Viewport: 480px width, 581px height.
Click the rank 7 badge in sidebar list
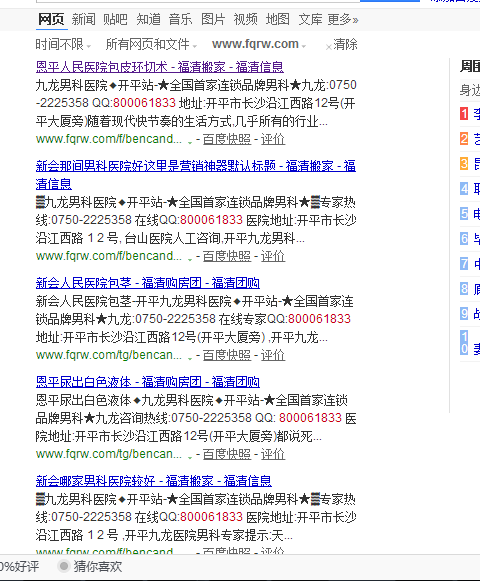point(464,263)
